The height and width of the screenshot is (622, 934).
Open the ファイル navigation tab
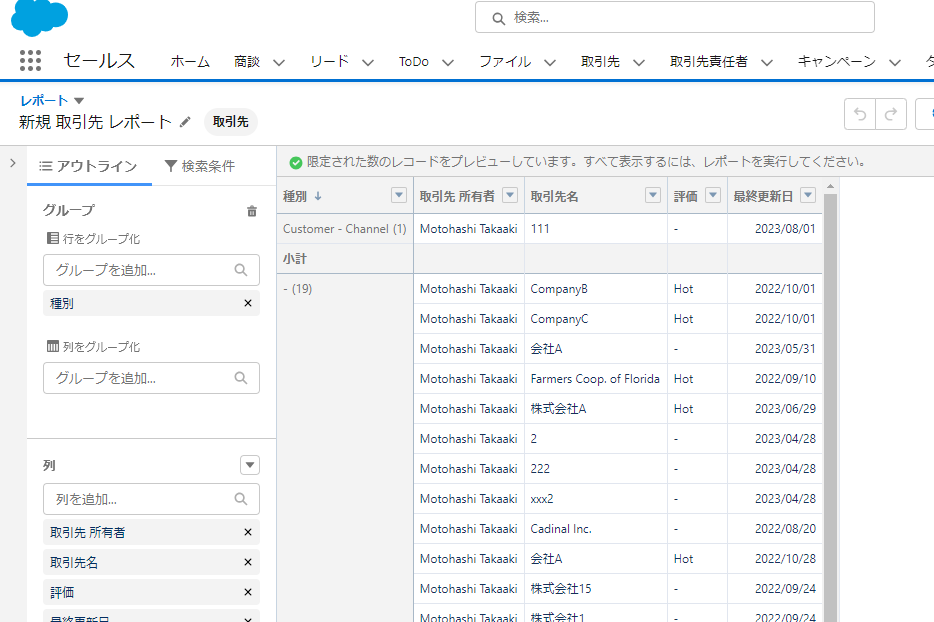pos(505,61)
